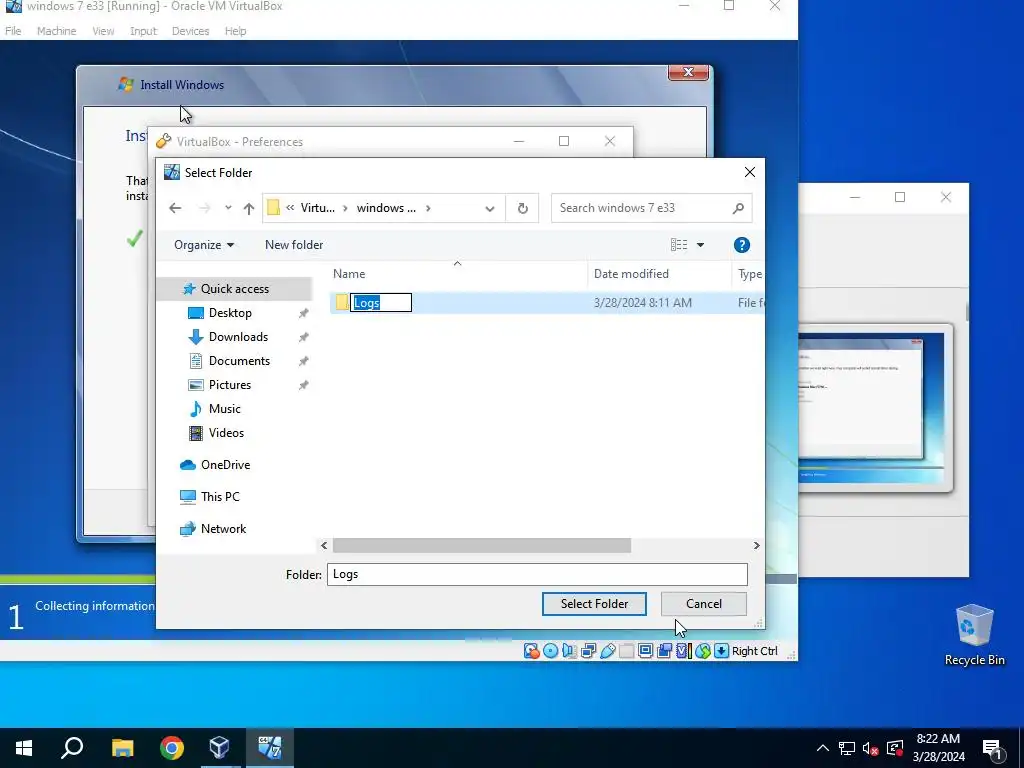Click the Folder name input field
Screen dimensions: 1024x768
pos(537,575)
